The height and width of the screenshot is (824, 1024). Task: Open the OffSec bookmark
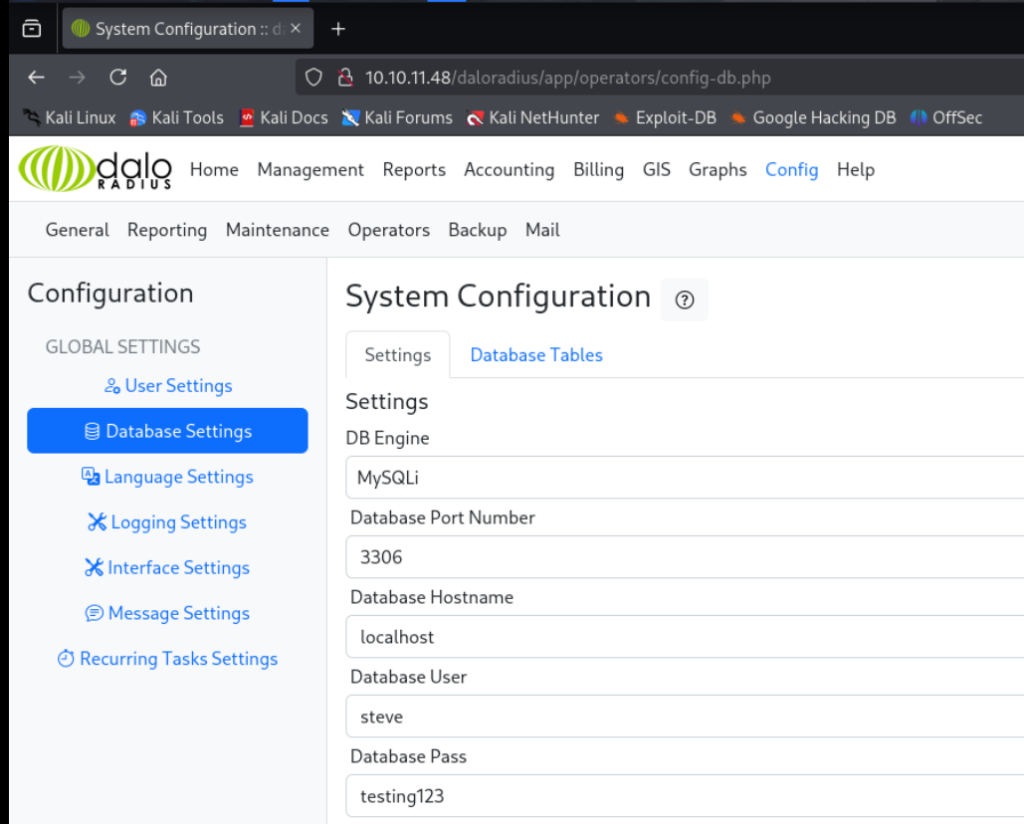pyautogui.click(x=946, y=118)
